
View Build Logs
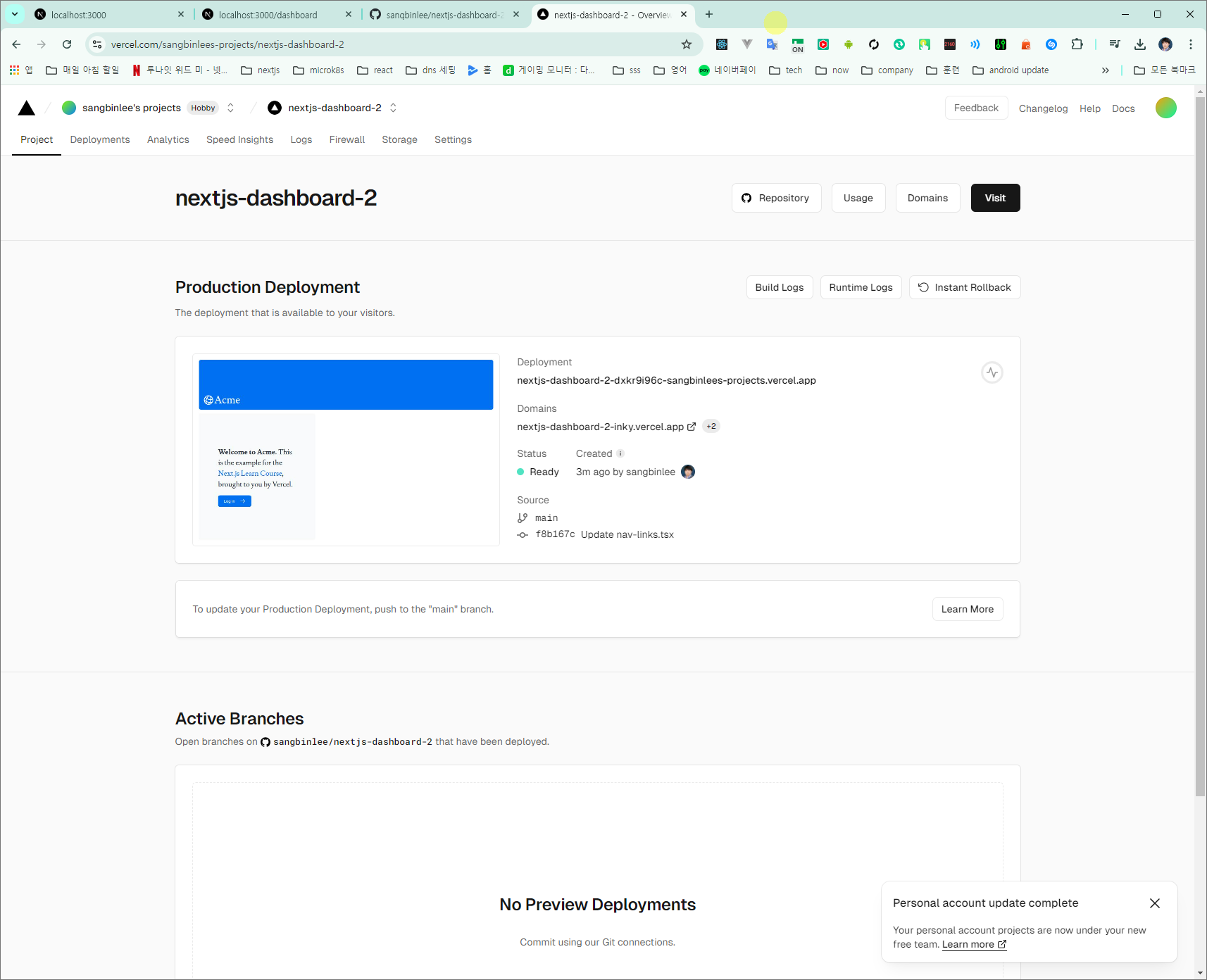[x=780, y=287]
